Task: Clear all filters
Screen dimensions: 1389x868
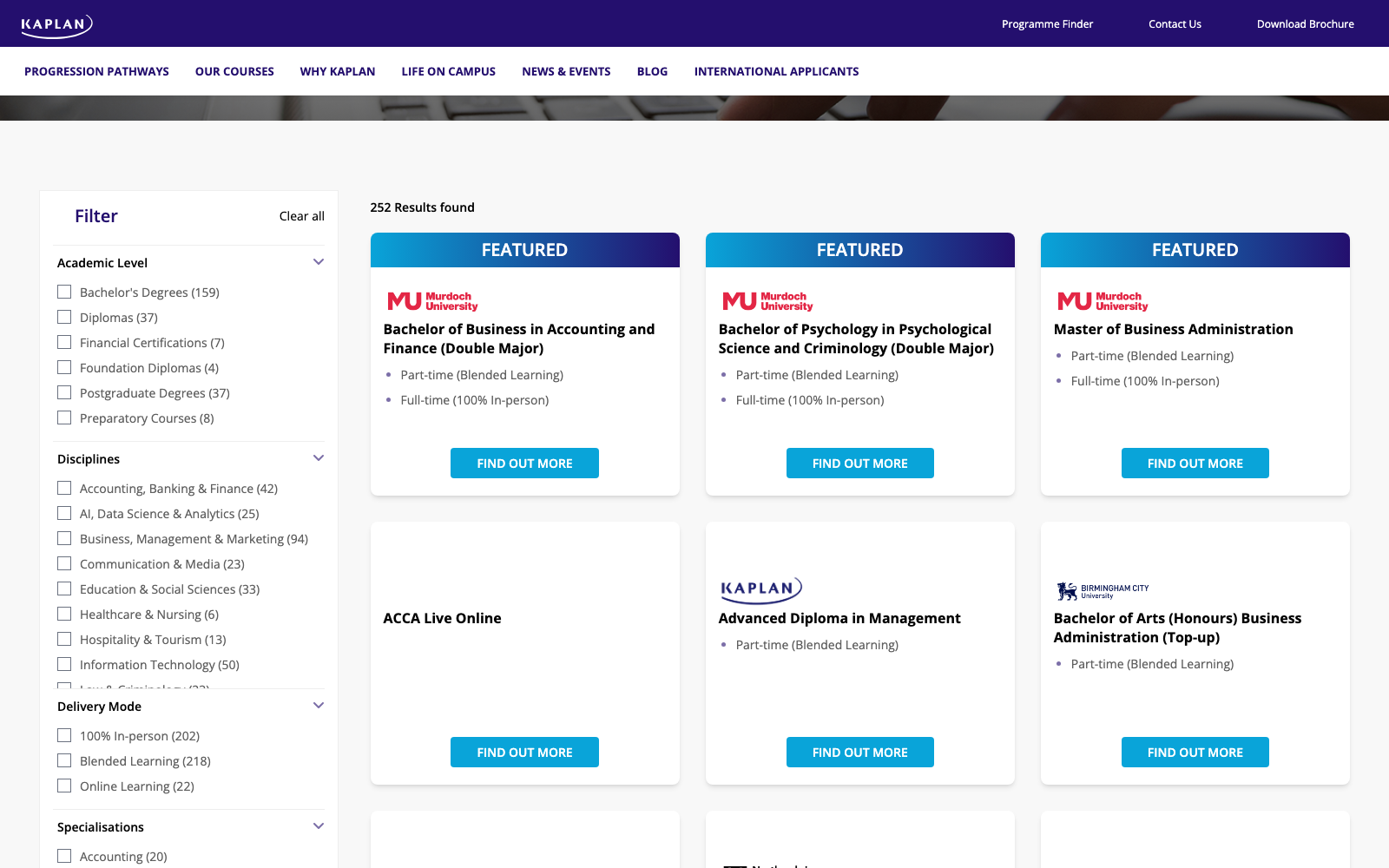Action: pos(302,216)
